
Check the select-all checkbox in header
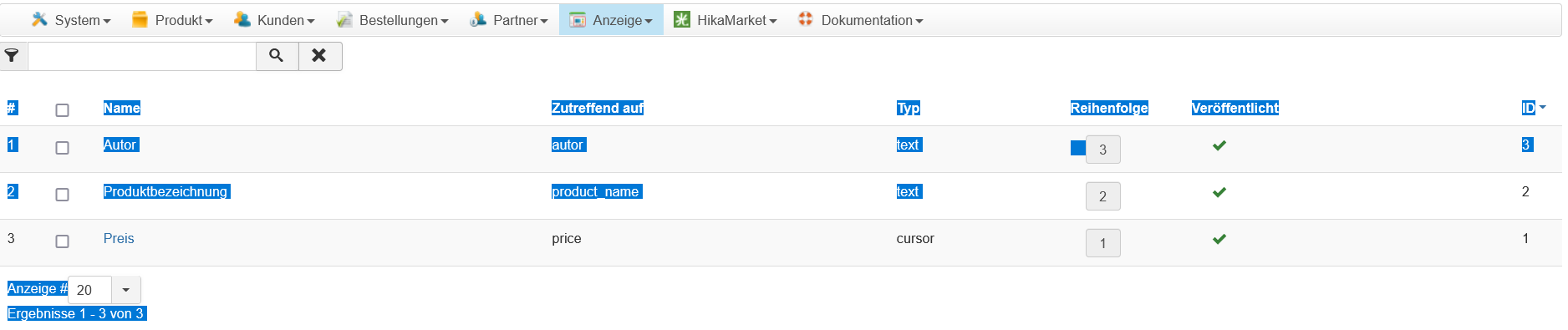pyautogui.click(x=62, y=110)
